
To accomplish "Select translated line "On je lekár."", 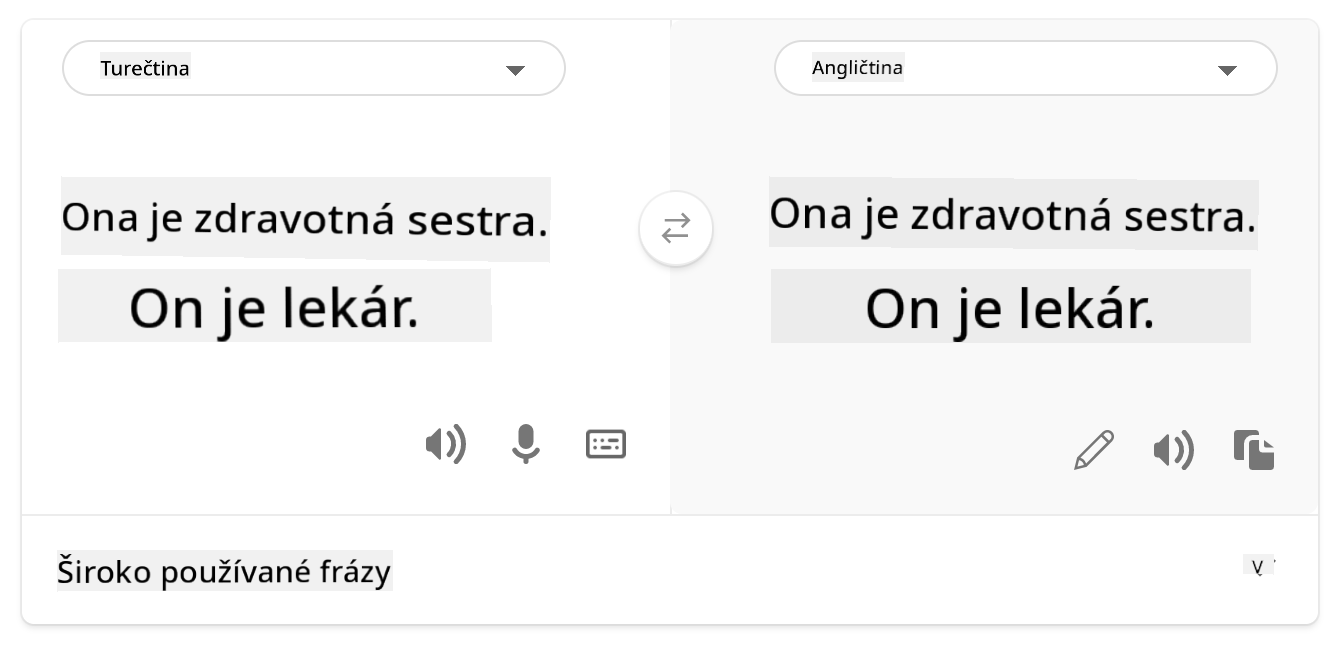I will pos(1010,307).
